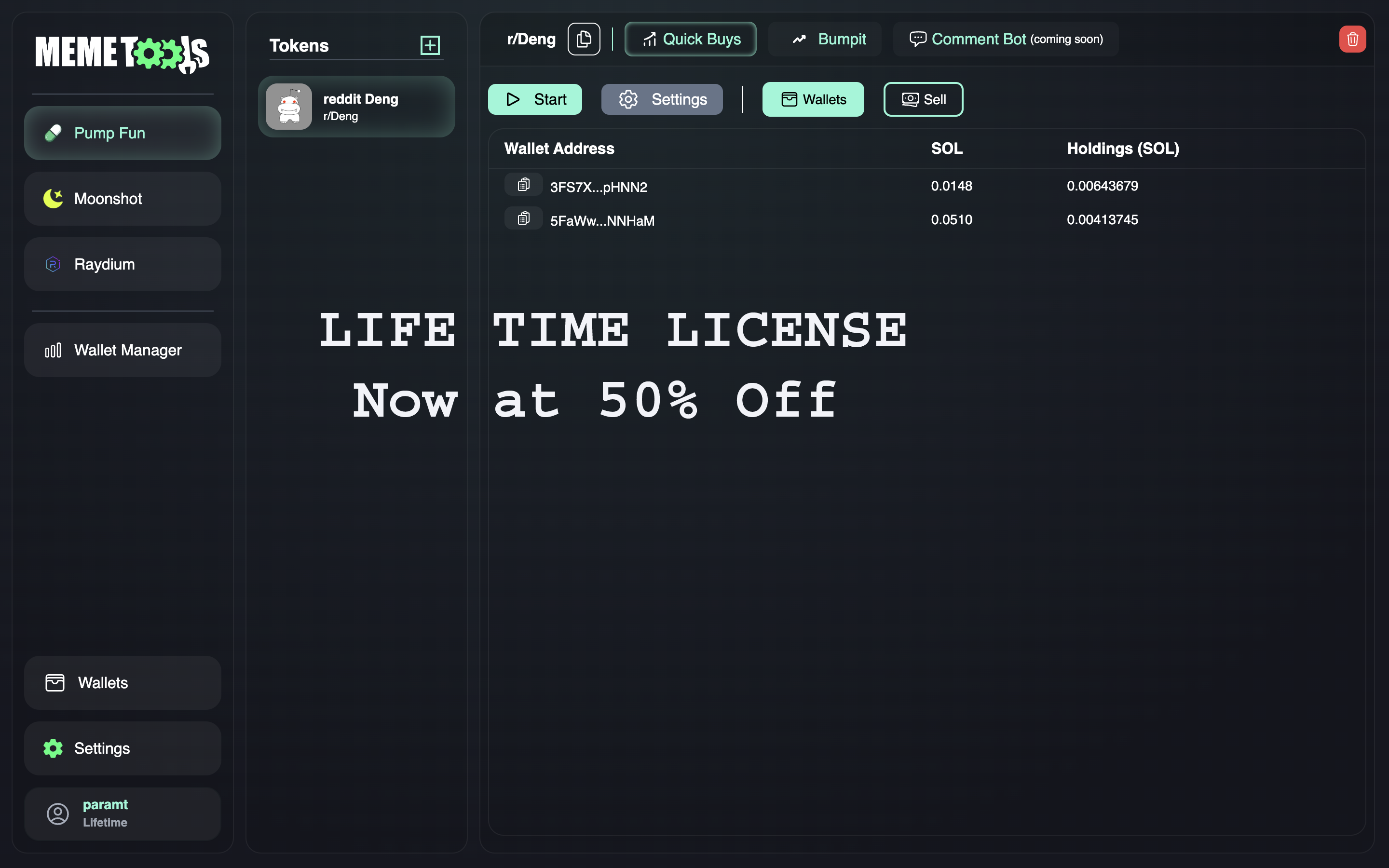Image resolution: width=1389 pixels, height=868 pixels.
Task: Copy wallet address 3FS7X...pHNN2
Action: [523, 184]
